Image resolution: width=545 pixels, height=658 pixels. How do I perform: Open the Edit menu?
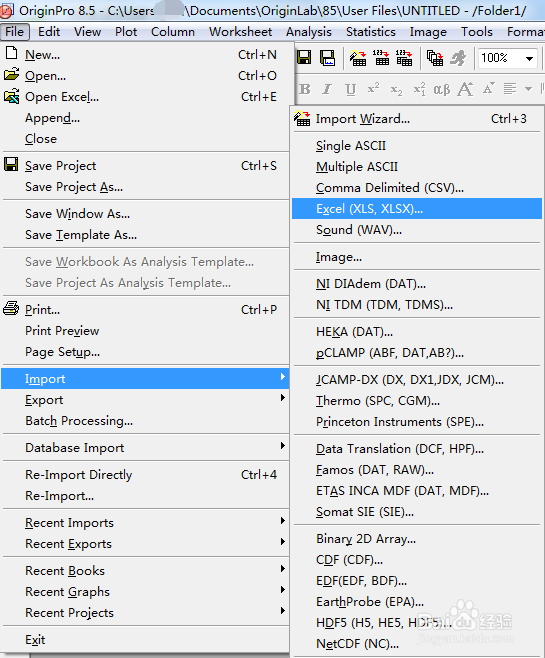point(49,32)
